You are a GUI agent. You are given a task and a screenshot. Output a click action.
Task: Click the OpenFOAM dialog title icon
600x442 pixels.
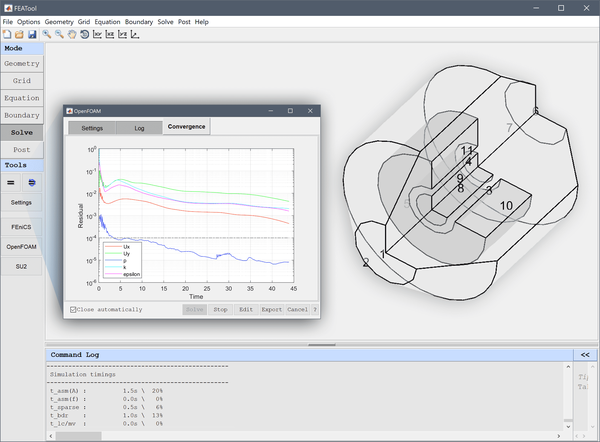69,111
